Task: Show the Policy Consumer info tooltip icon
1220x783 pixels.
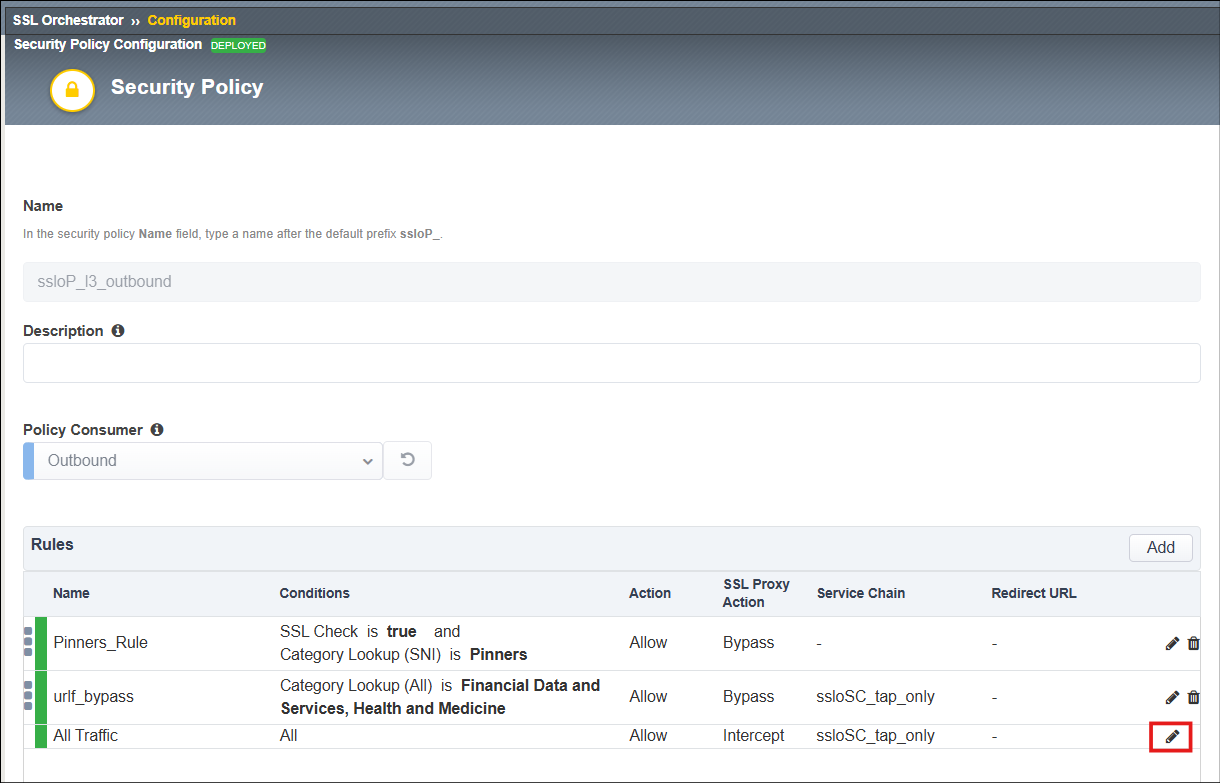Action: click(x=157, y=430)
